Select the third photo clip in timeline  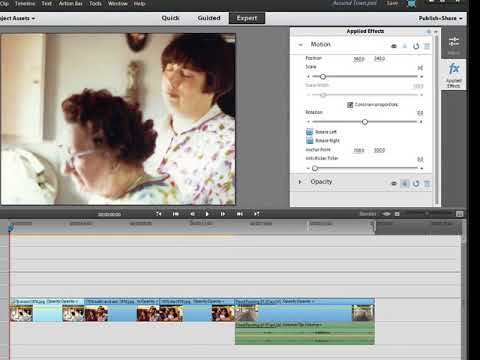[197, 310]
